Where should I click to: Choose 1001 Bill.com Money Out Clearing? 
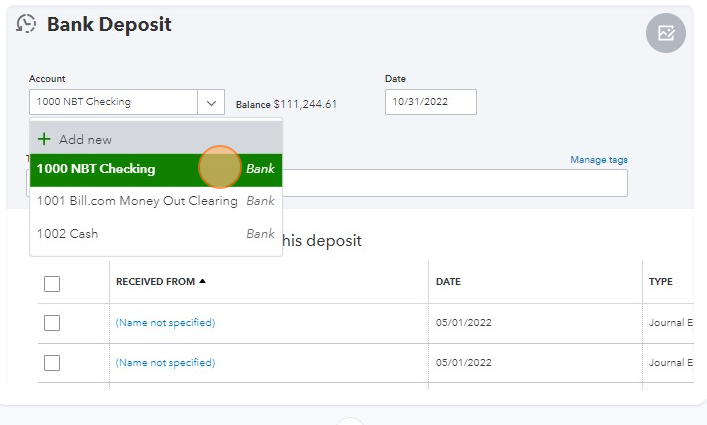137,201
